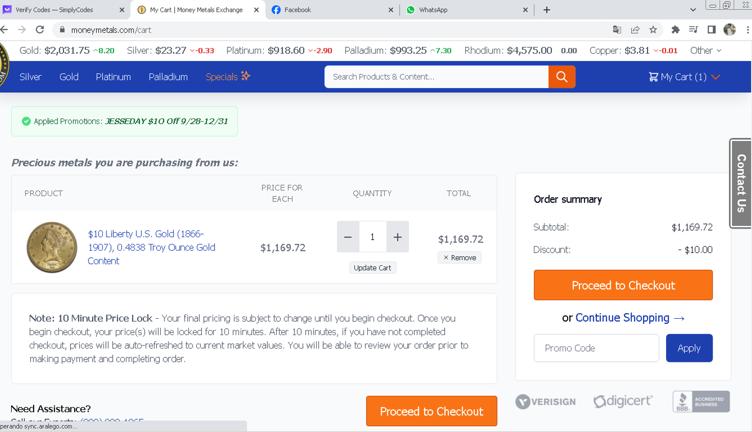Click the DigiCert trust badge
Screen dimensions: 752x432
(623, 401)
